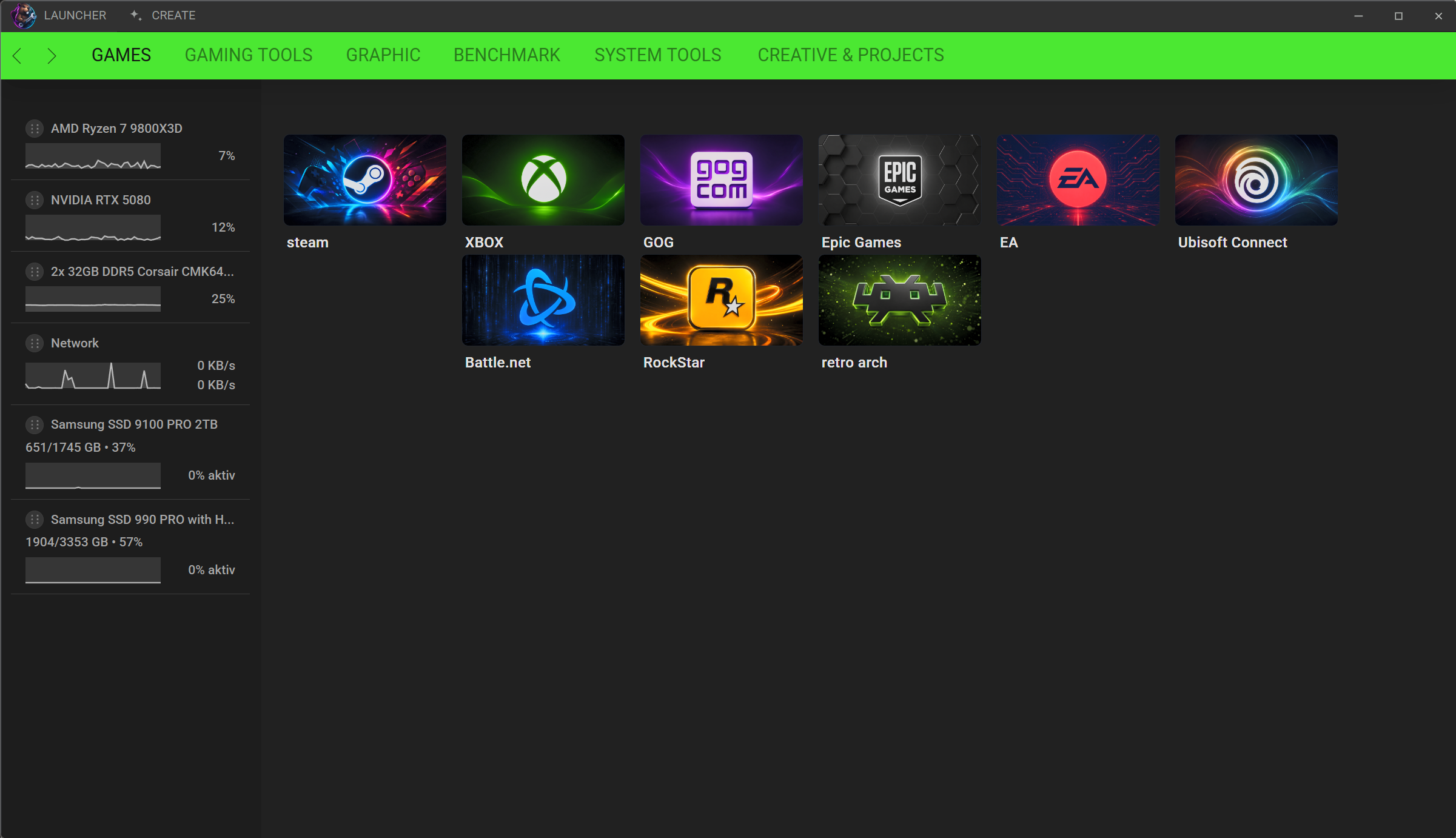Click the Samsung SSD 990 PRO activity graph

[x=93, y=570]
